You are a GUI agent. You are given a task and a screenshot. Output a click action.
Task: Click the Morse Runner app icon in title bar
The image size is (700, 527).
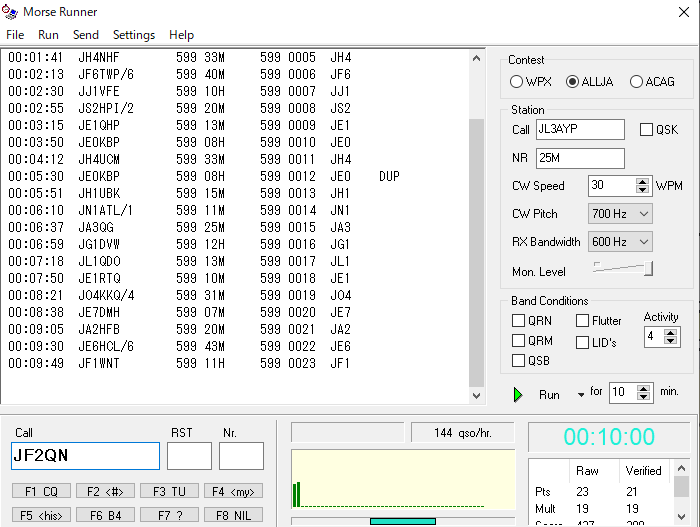coord(9,12)
